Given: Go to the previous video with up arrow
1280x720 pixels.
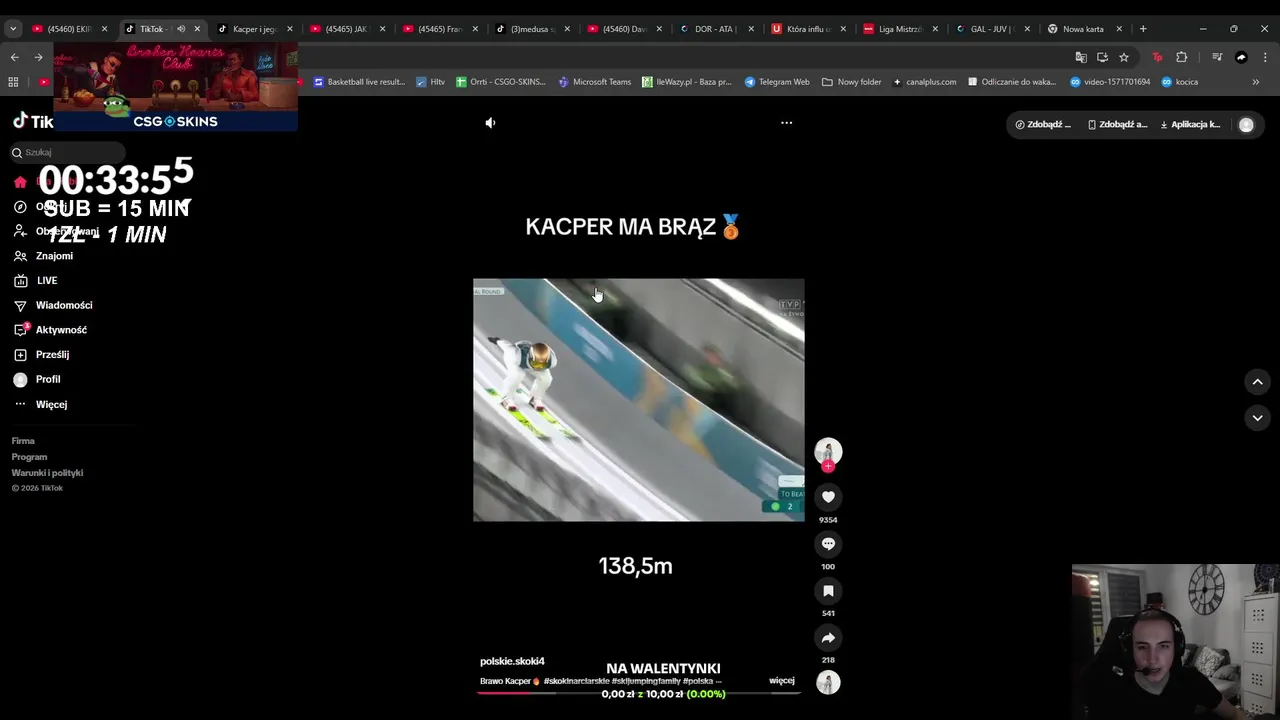Looking at the screenshot, I should pyautogui.click(x=1258, y=382).
